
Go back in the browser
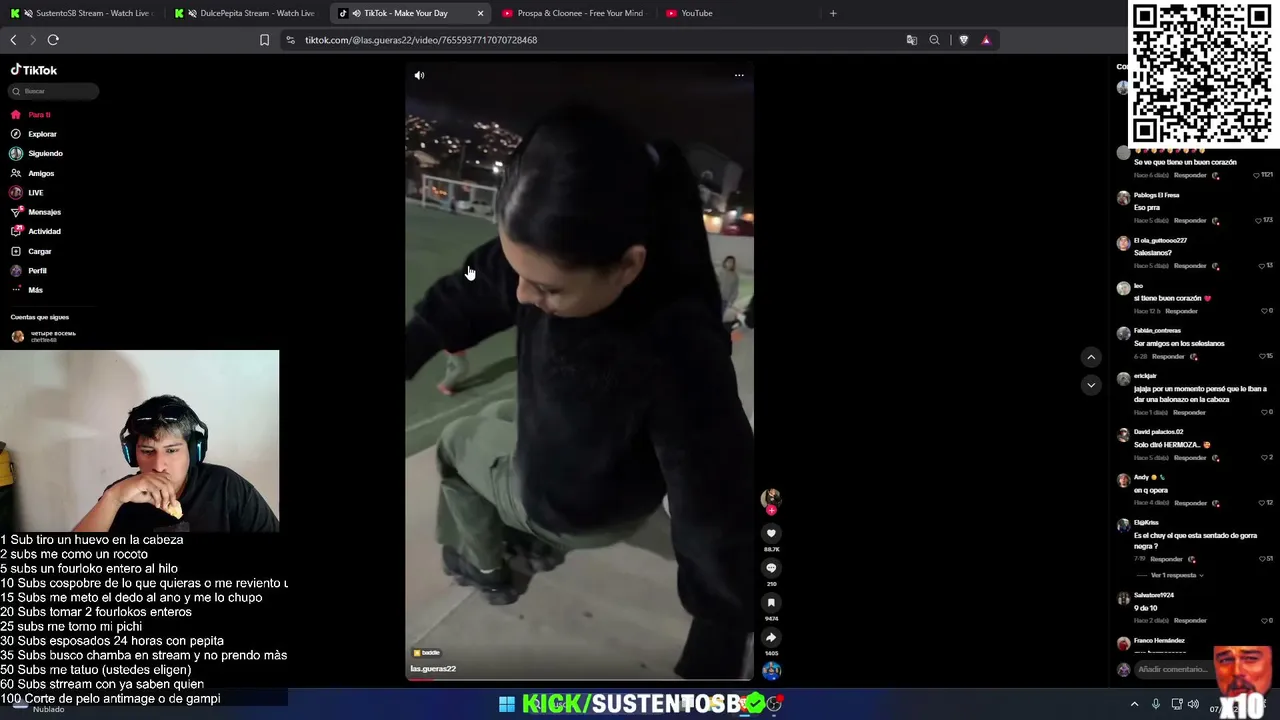13,40
